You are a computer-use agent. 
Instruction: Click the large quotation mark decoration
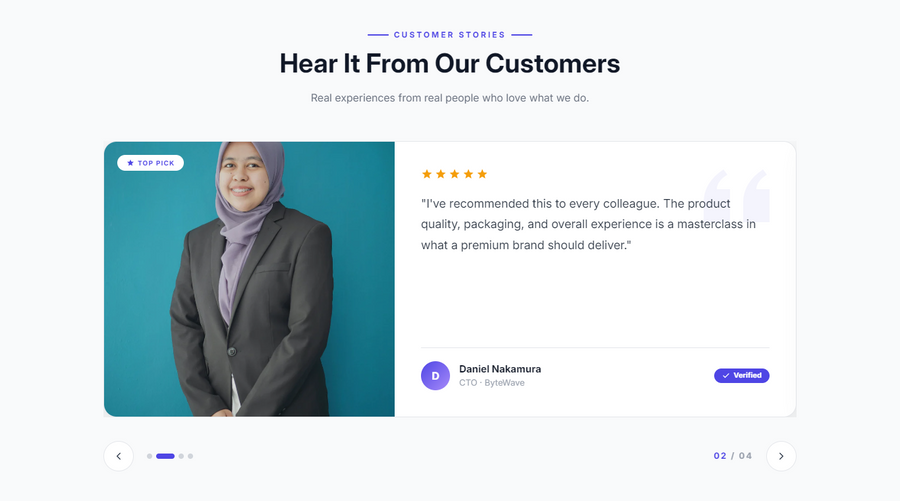click(x=736, y=195)
